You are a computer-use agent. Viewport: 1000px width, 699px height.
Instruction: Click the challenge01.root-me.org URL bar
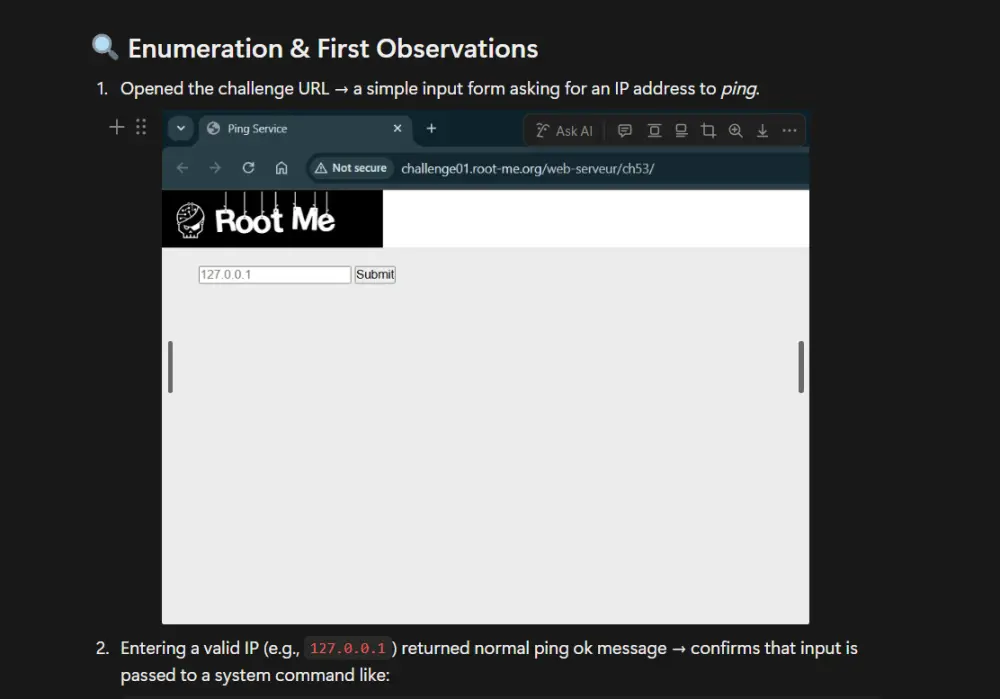(x=527, y=168)
